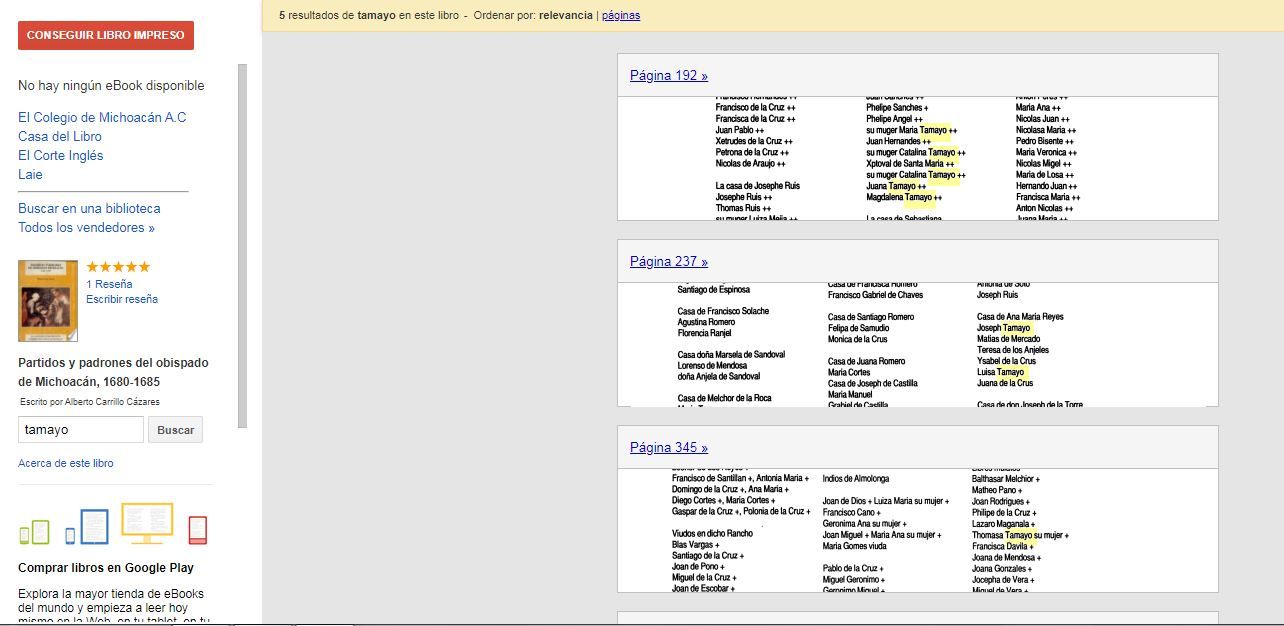Open the Página 237 result link
Viewport: 1284px width, 626px height.
coord(669,262)
